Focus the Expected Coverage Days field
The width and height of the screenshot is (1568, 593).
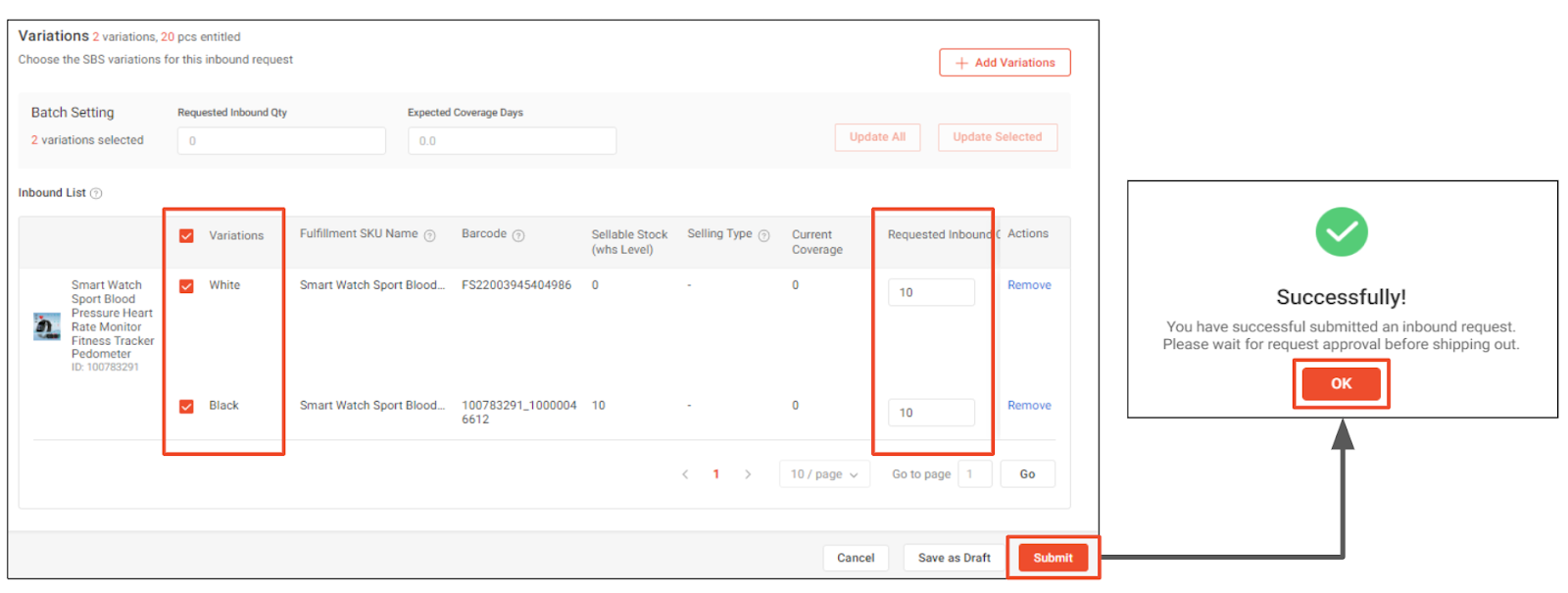point(512,141)
